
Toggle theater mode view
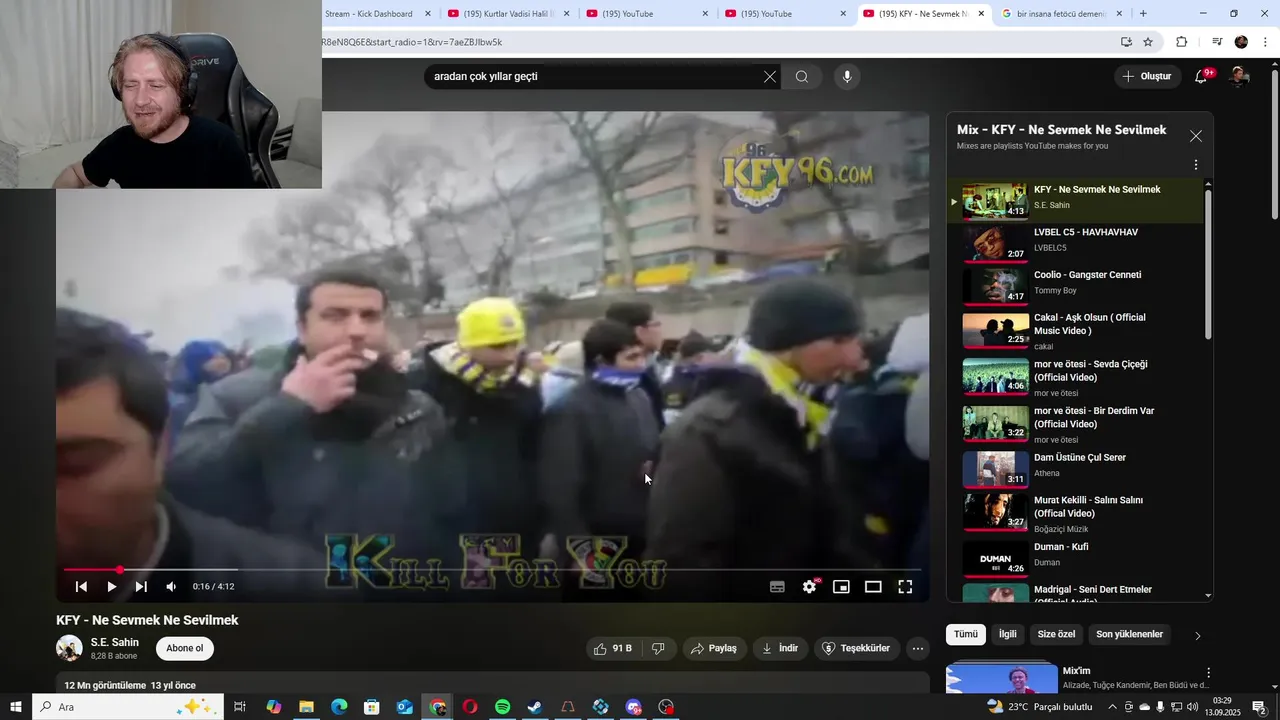(x=873, y=587)
